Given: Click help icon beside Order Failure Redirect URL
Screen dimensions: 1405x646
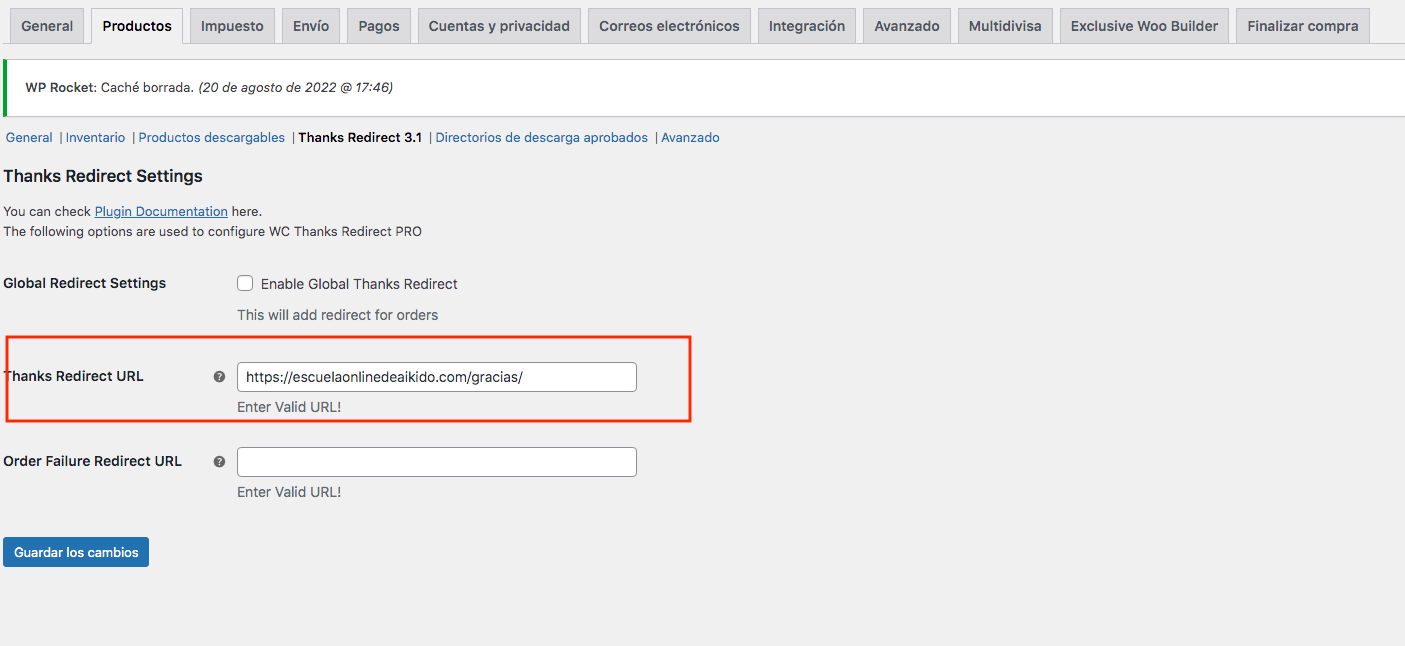Looking at the screenshot, I should click(x=219, y=462).
